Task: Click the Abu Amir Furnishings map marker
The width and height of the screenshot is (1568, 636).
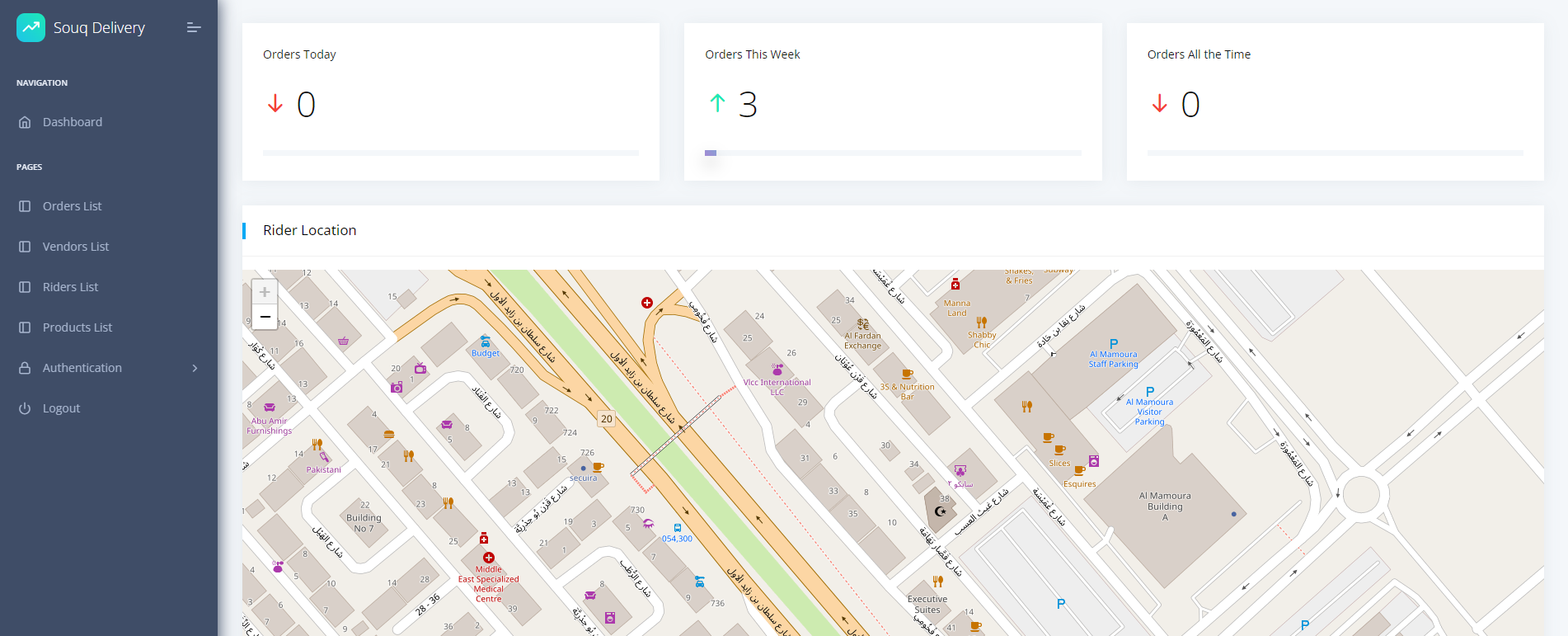Action: pos(270,408)
